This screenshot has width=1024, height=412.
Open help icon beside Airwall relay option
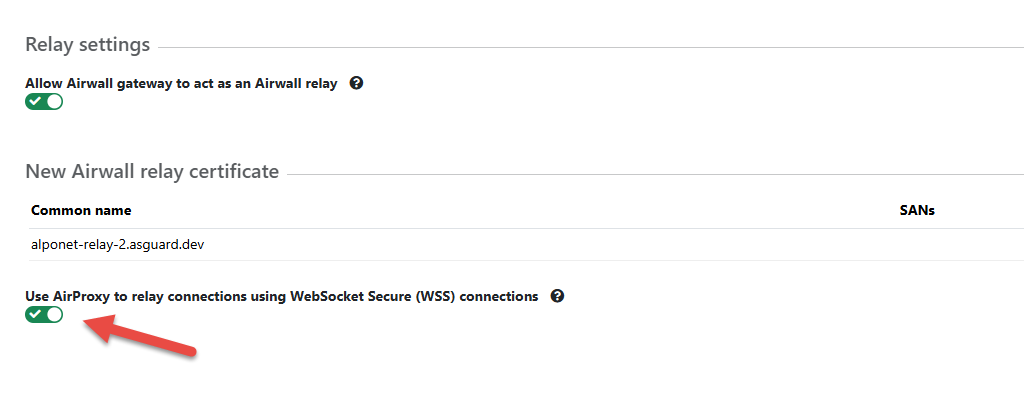pos(356,83)
